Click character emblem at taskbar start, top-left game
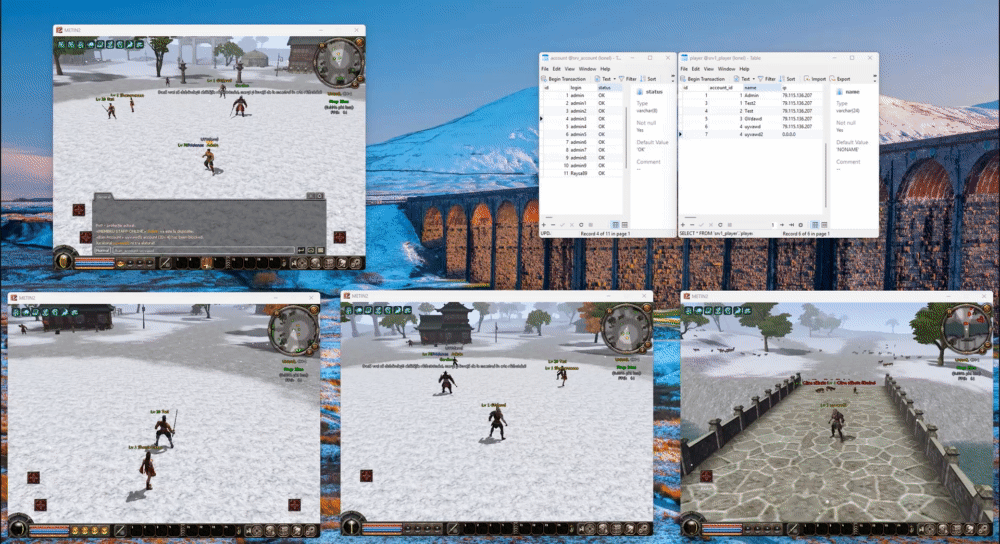 click(64, 260)
